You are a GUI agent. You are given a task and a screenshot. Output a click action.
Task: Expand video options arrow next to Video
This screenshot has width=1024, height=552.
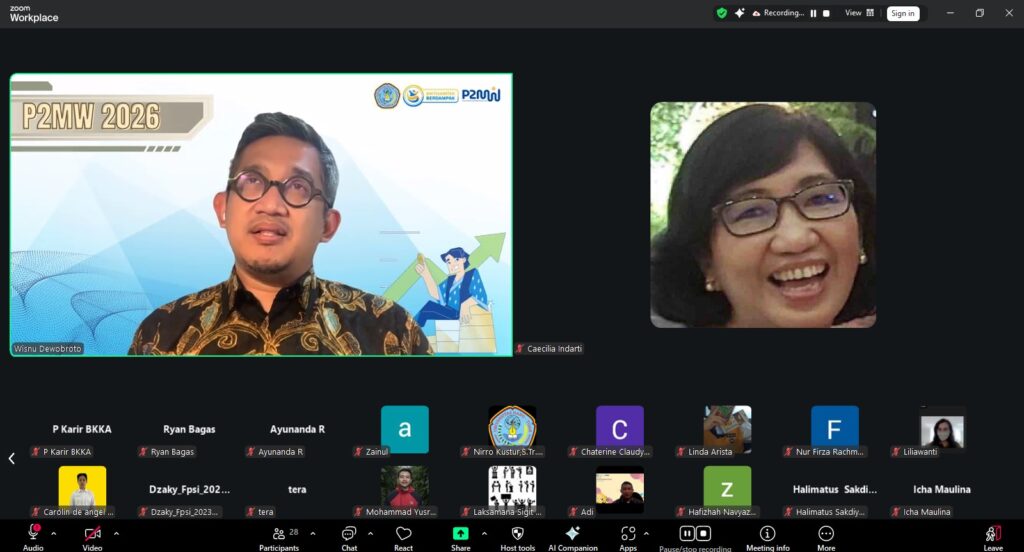pyautogui.click(x=116, y=533)
